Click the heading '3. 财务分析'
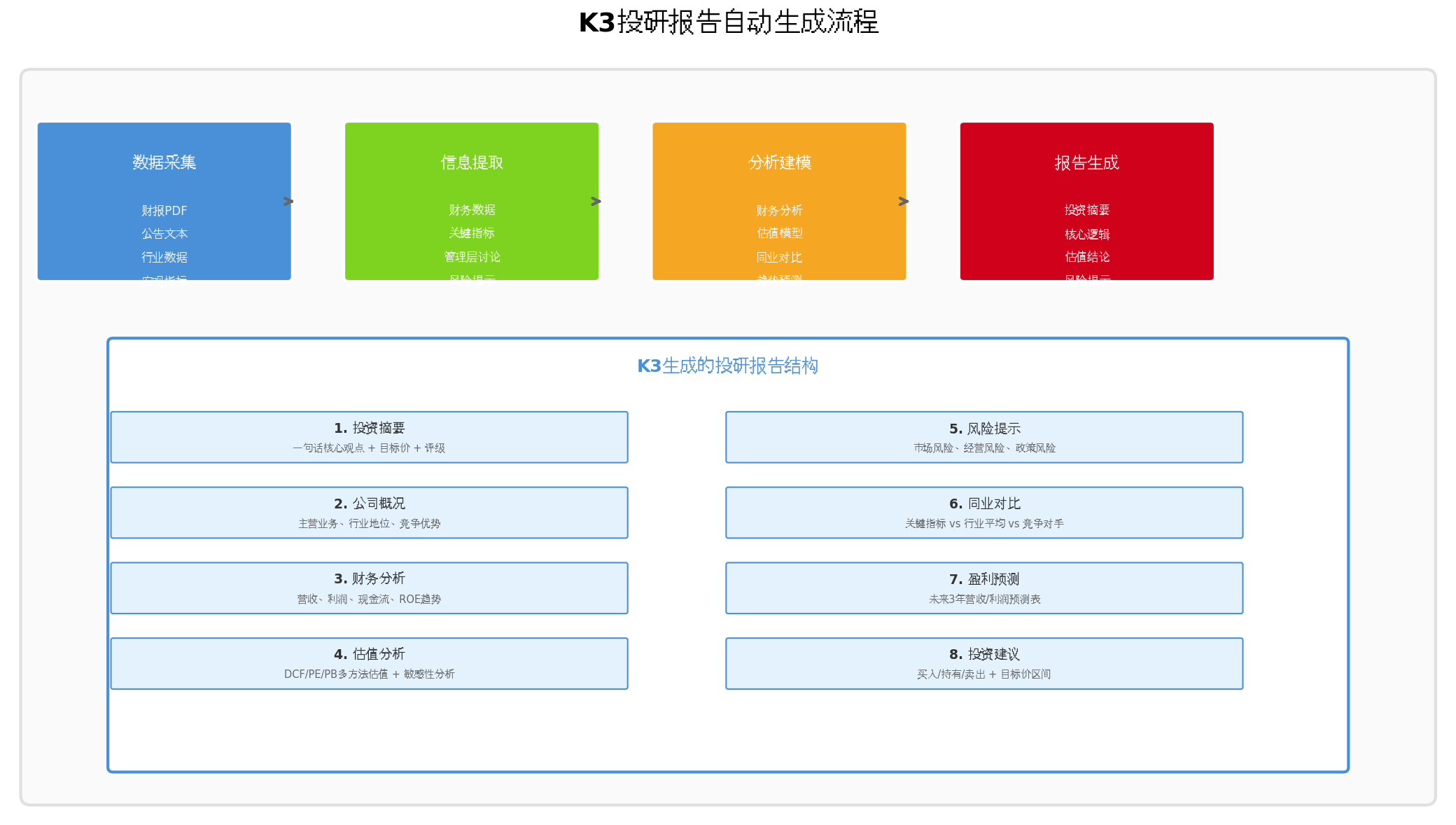 tap(370, 578)
